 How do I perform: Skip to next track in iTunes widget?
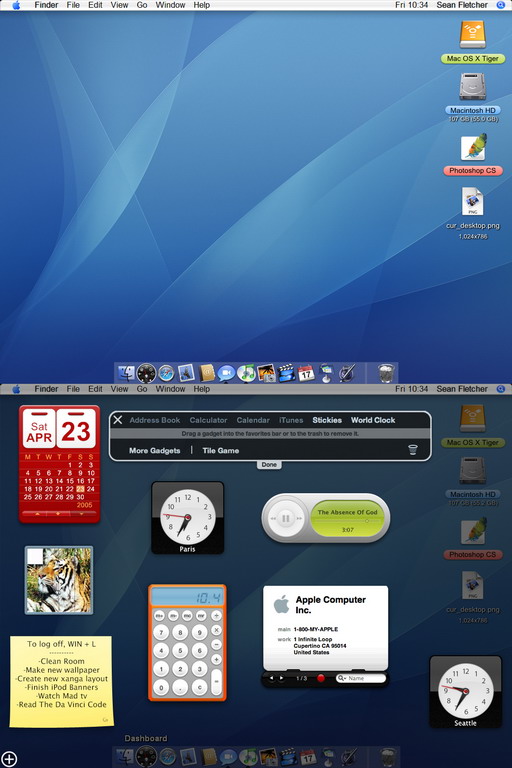coord(299,518)
